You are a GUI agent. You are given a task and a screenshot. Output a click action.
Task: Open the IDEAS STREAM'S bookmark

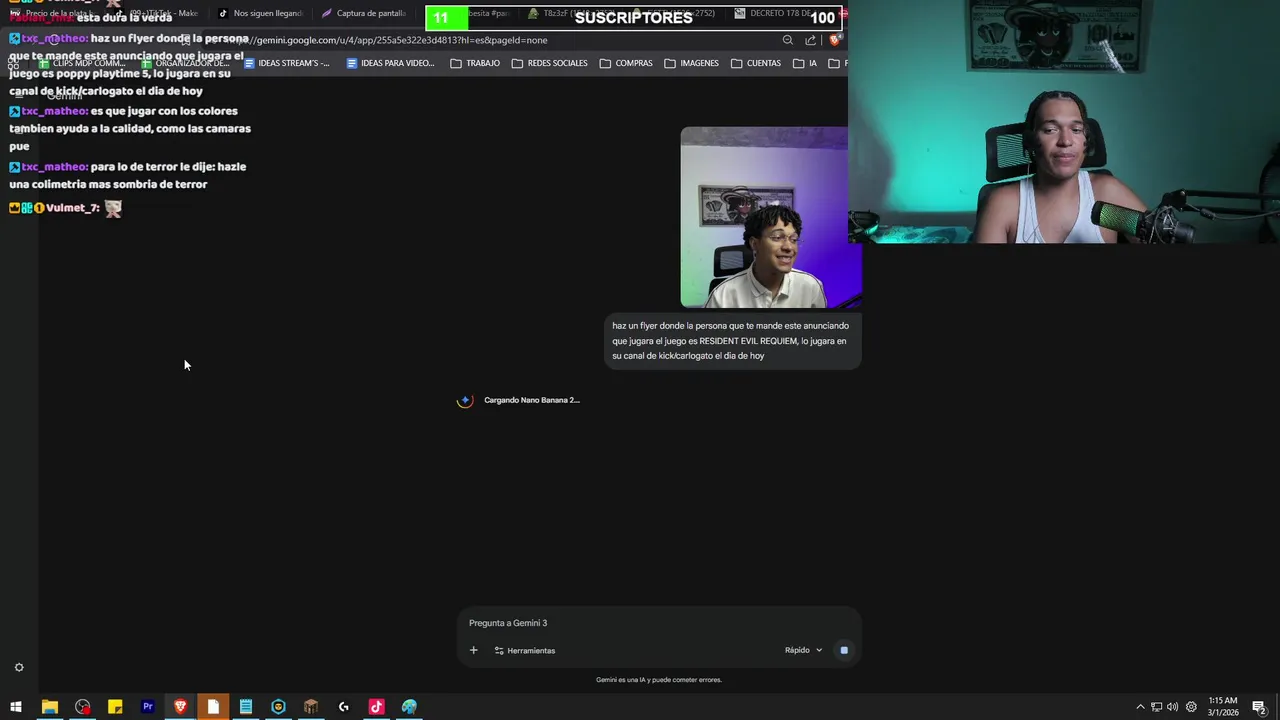[x=287, y=63]
